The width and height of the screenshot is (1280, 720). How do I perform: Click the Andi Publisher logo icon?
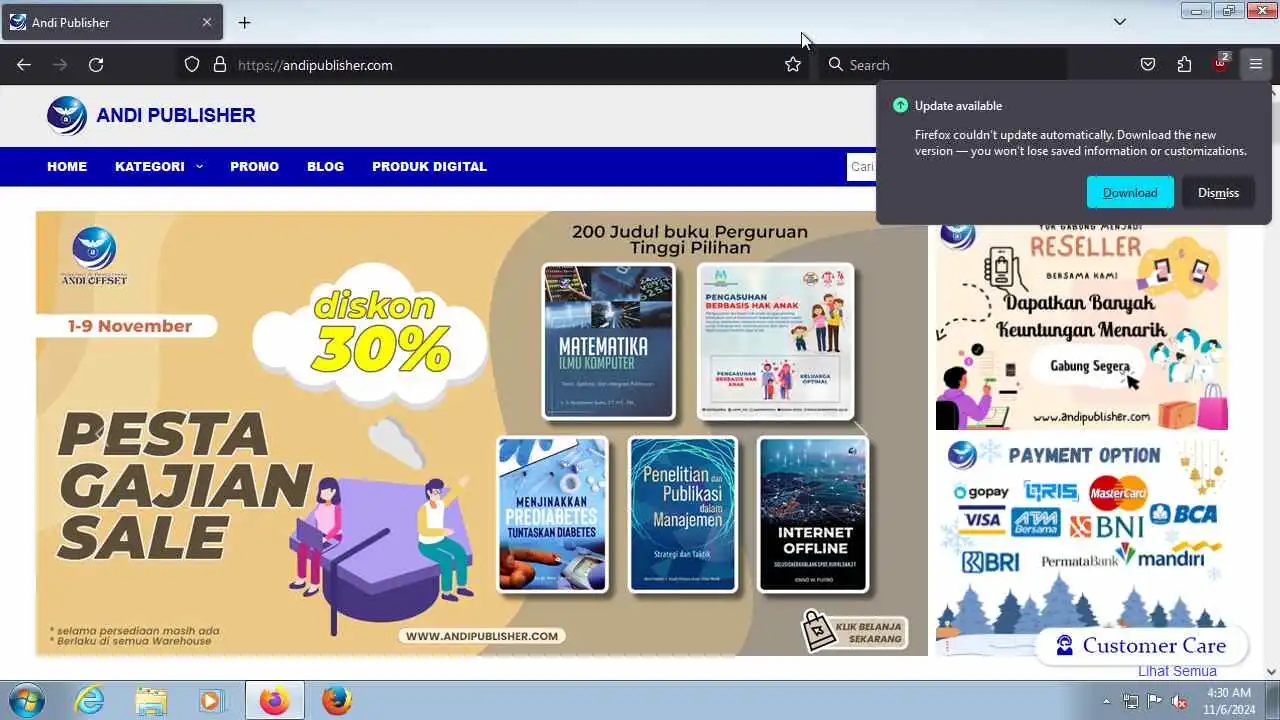tap(67, 115)
